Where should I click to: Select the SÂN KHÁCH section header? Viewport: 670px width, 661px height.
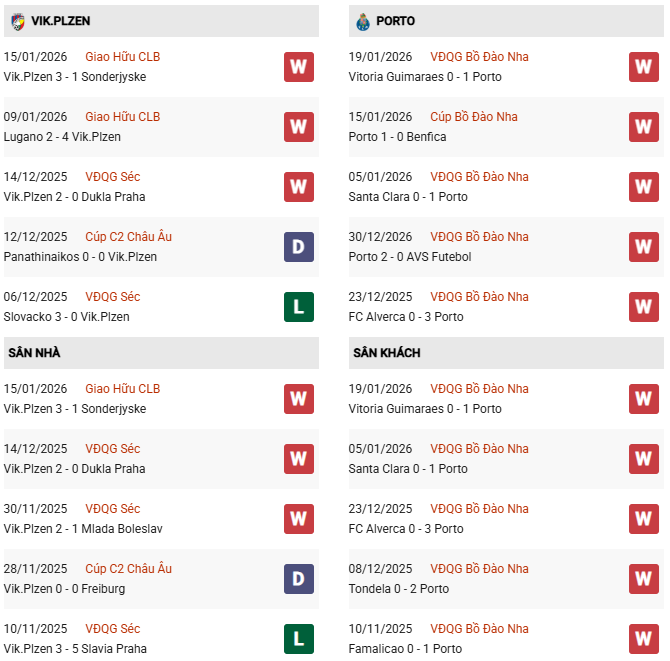(386, 353)
